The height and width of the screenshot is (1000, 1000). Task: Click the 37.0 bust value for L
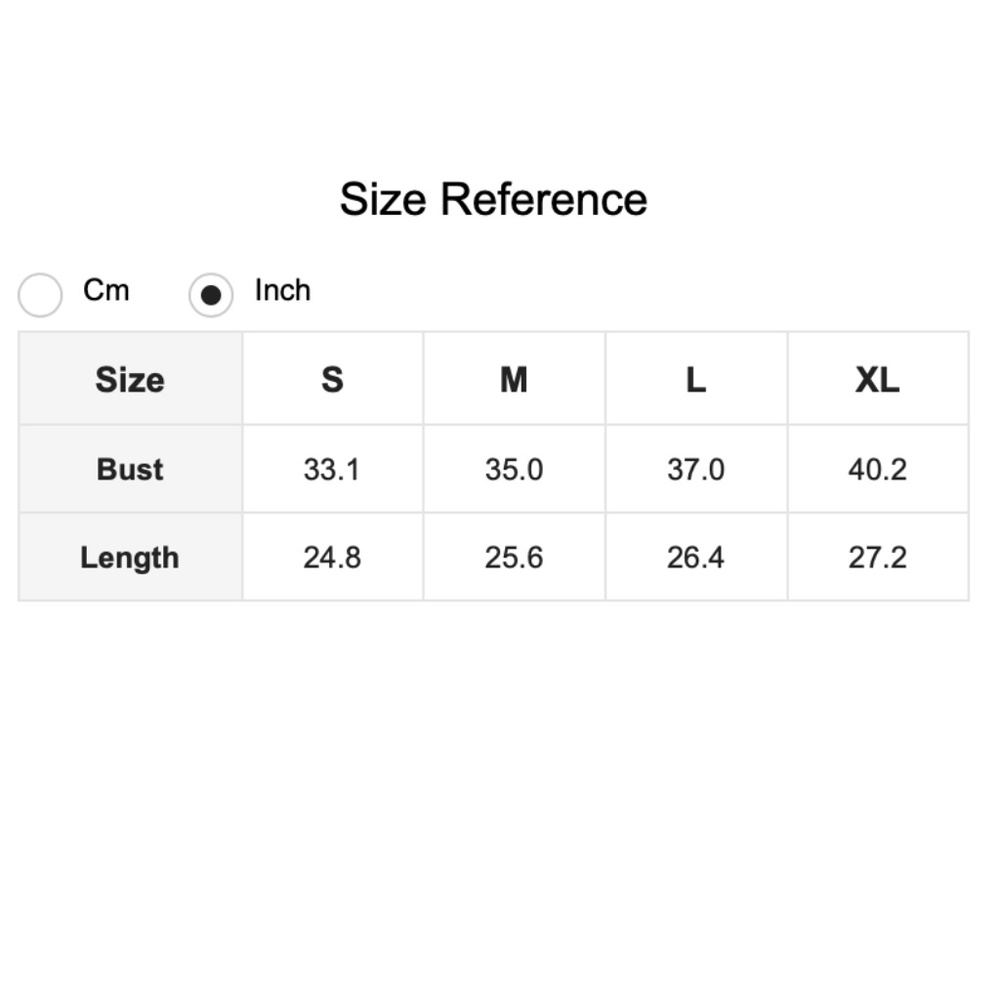(696, 469)
